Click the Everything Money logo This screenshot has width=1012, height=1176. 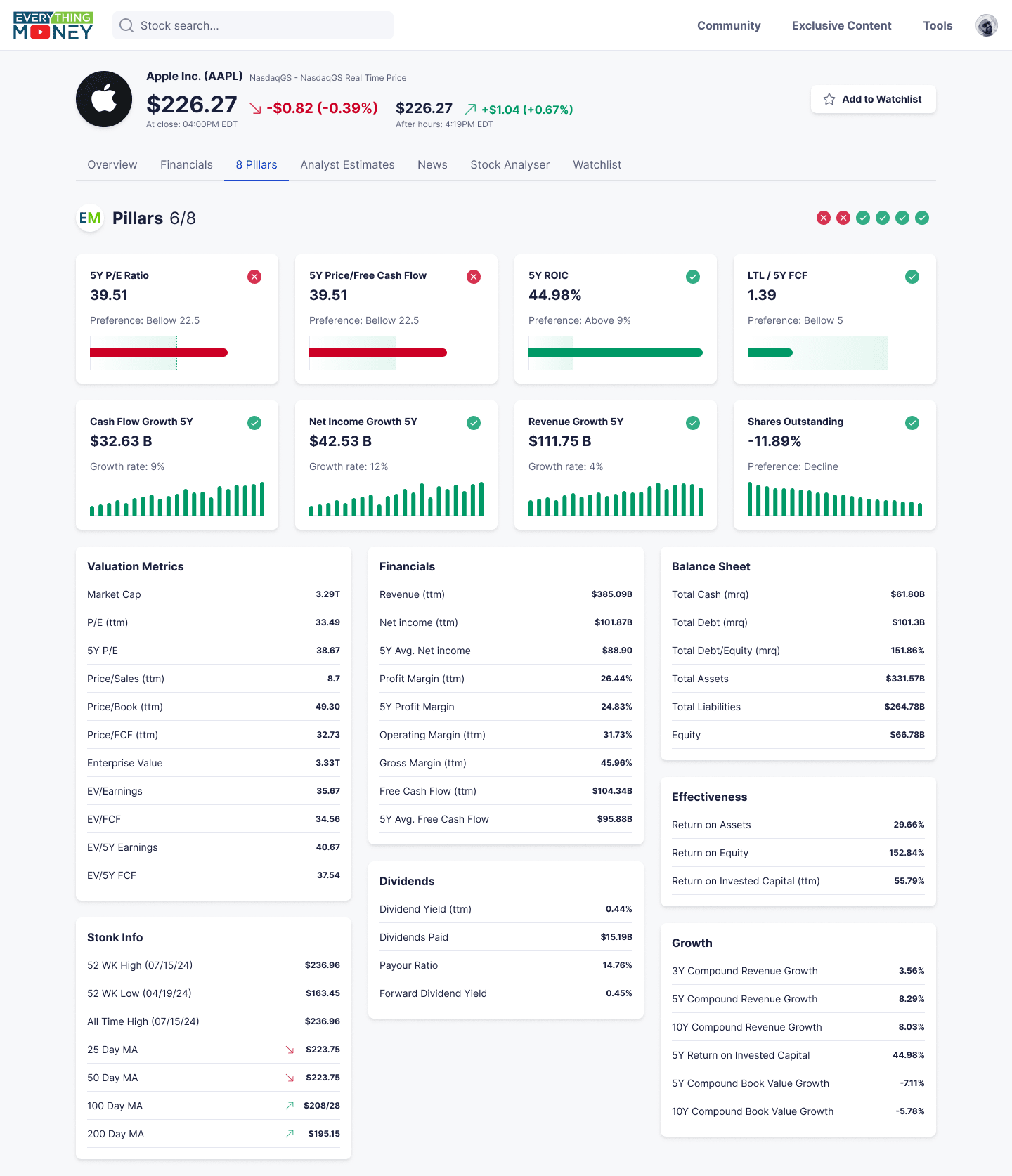tap(53, 25)
